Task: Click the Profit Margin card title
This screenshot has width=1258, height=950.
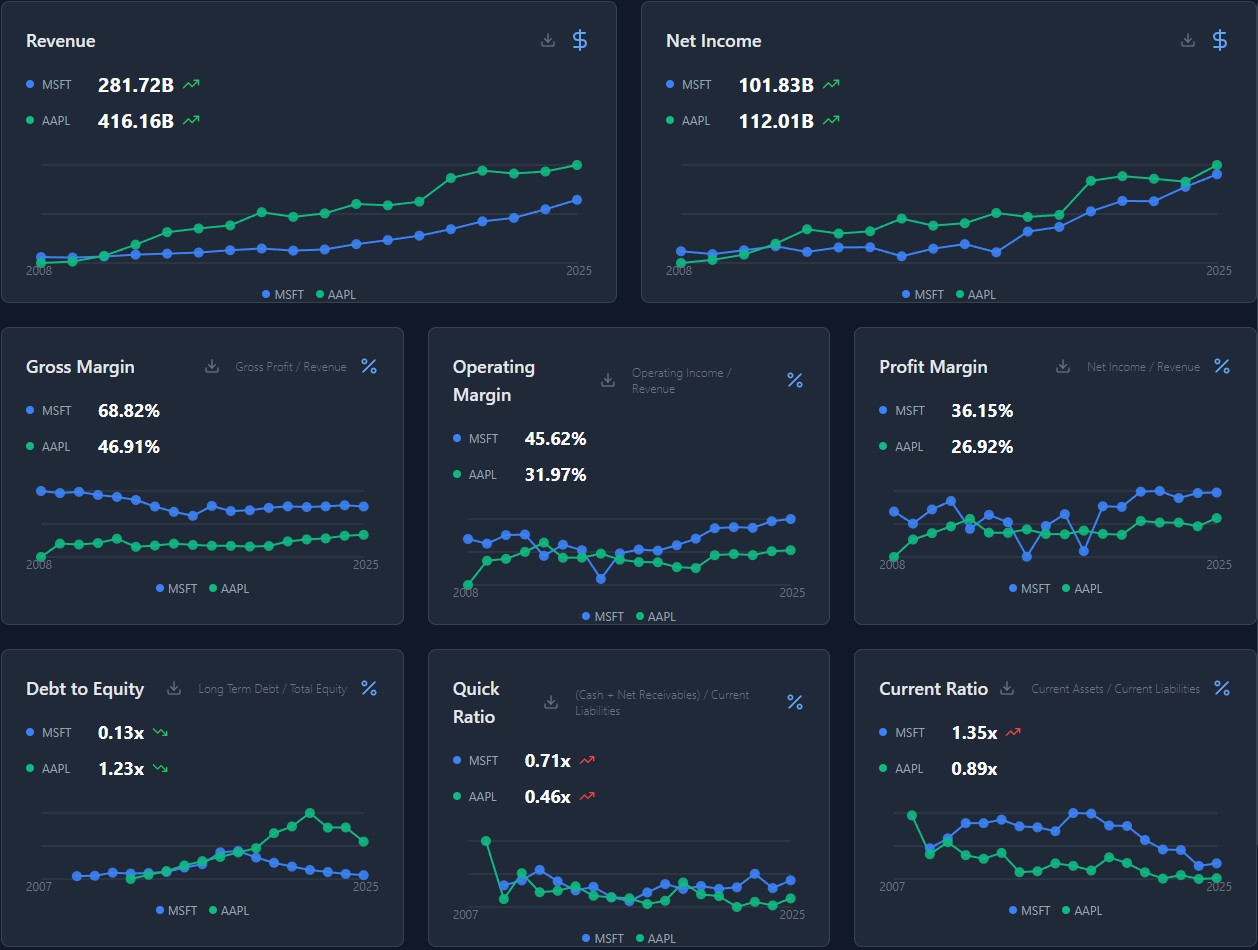Action: click(933, 367)
